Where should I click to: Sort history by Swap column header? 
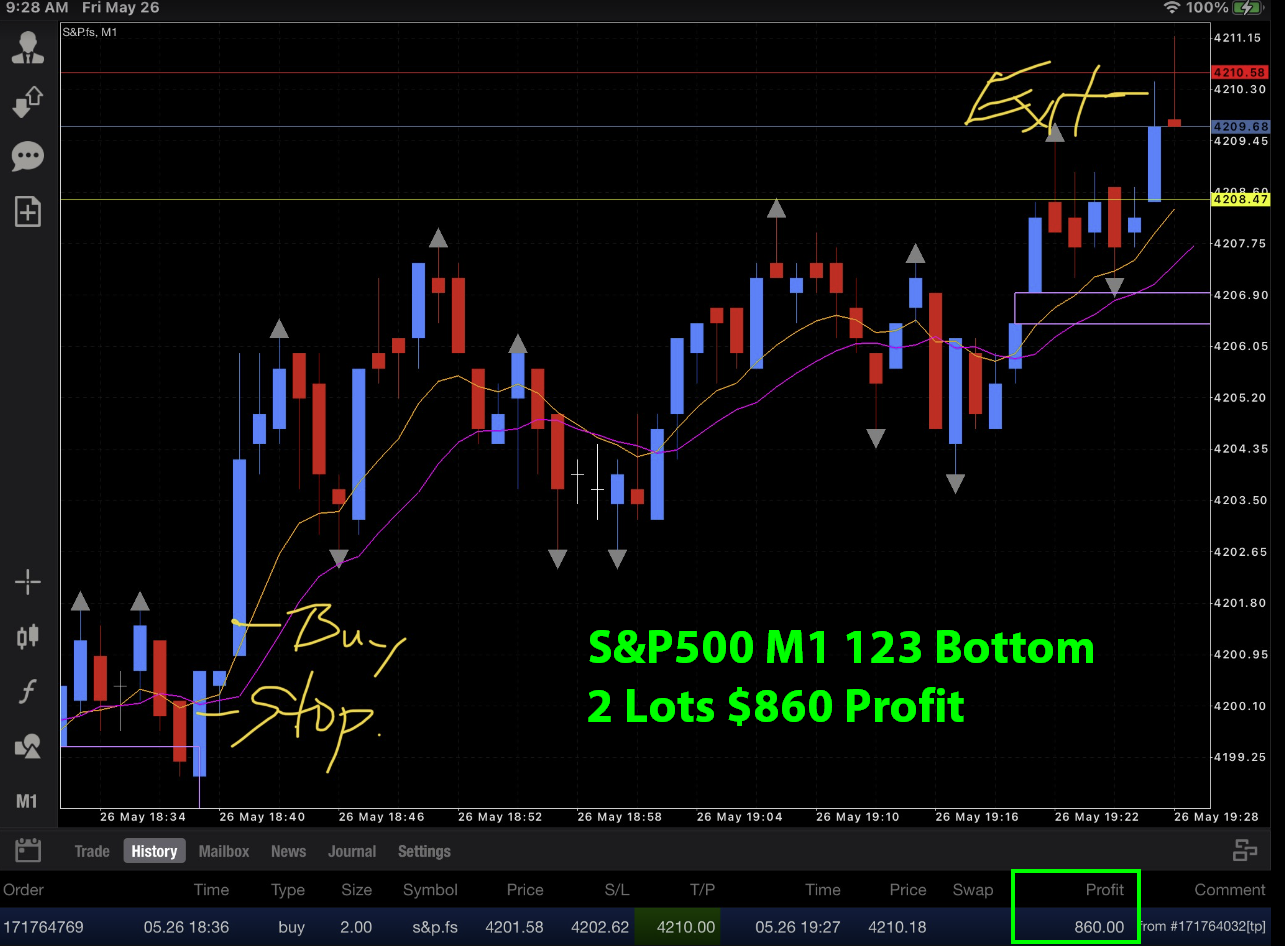click(x=973, y=889)
